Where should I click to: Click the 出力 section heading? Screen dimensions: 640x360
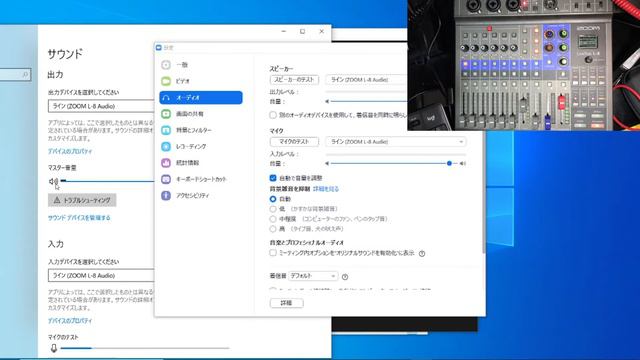click(x=56, y=75)
